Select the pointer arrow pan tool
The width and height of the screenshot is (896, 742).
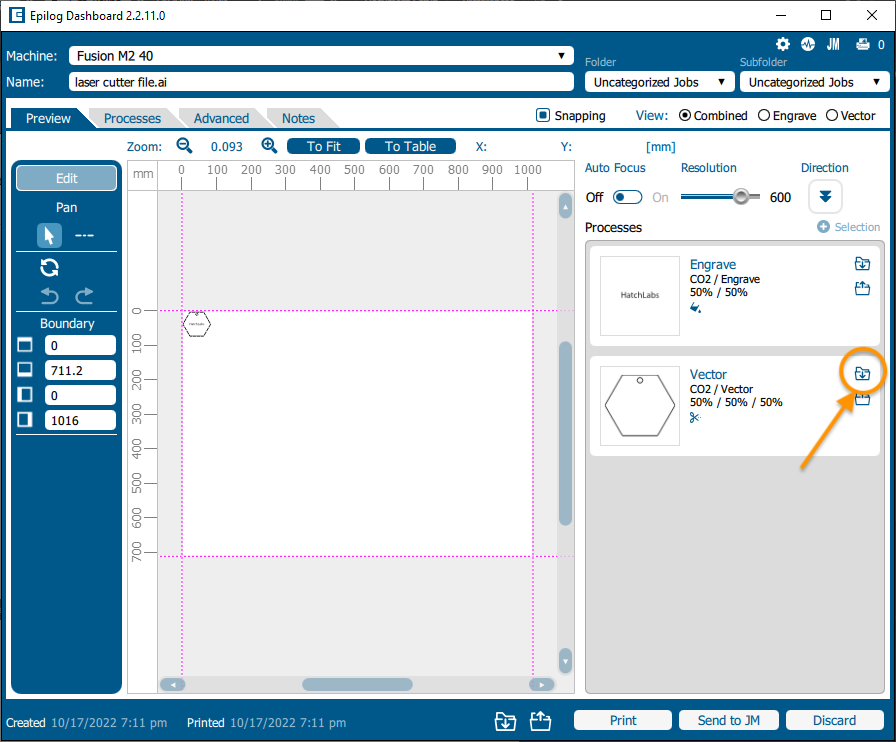coord(49,235)
